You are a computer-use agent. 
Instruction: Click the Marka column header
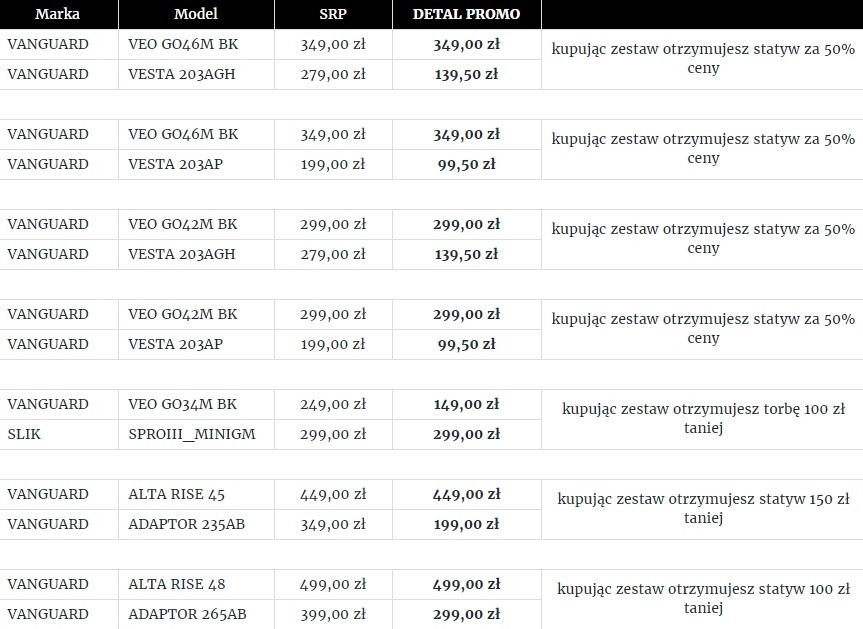[59, 14]
